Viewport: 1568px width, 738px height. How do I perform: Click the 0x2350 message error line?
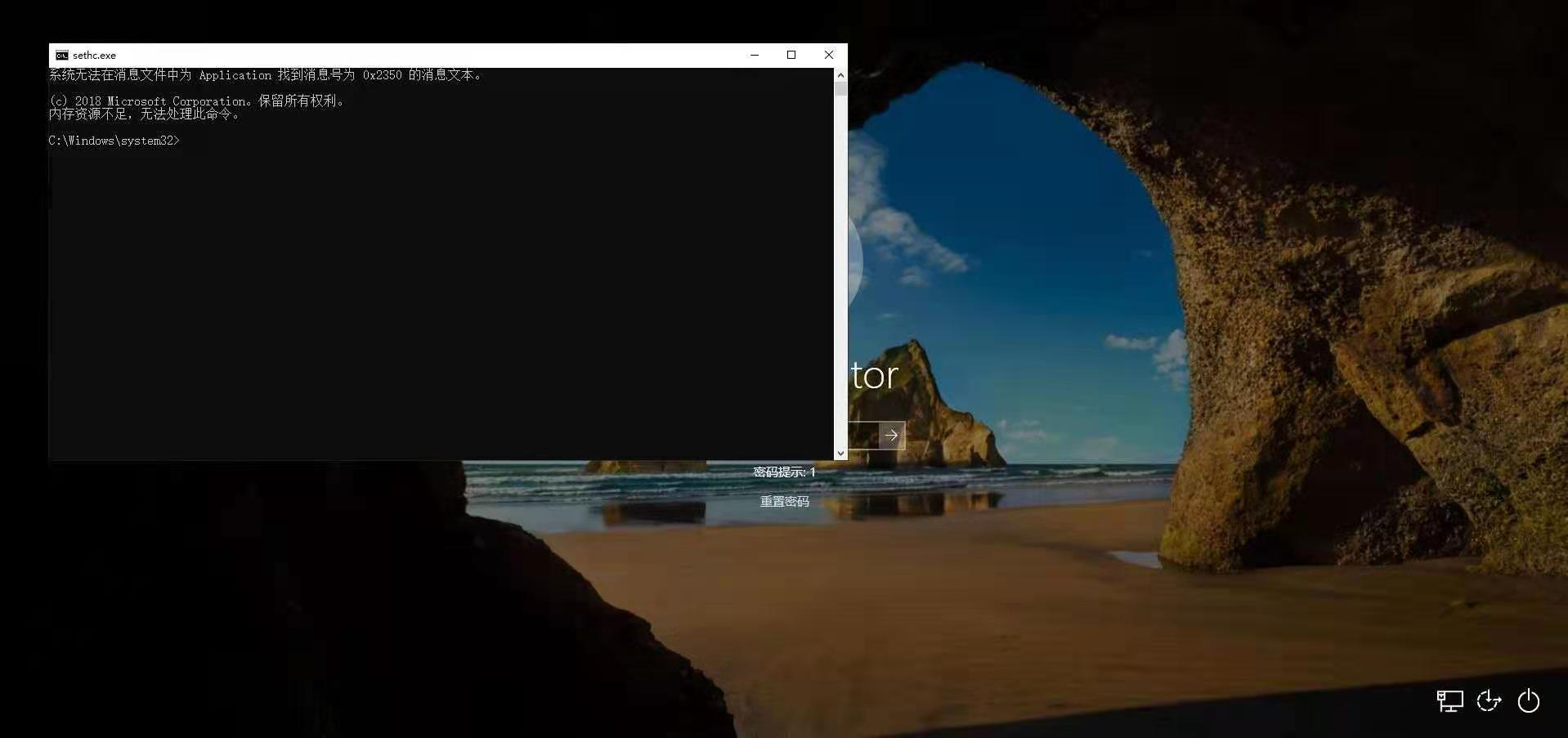(266, 74)
